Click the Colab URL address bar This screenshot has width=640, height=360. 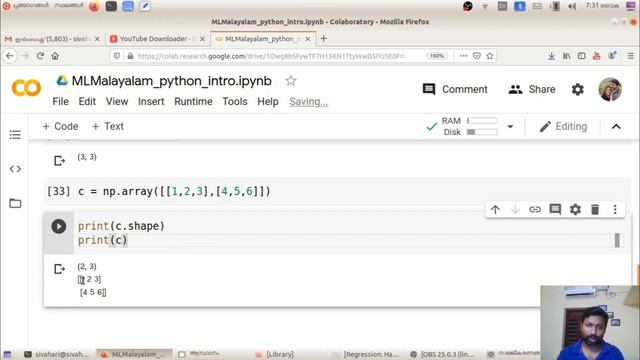271,56
